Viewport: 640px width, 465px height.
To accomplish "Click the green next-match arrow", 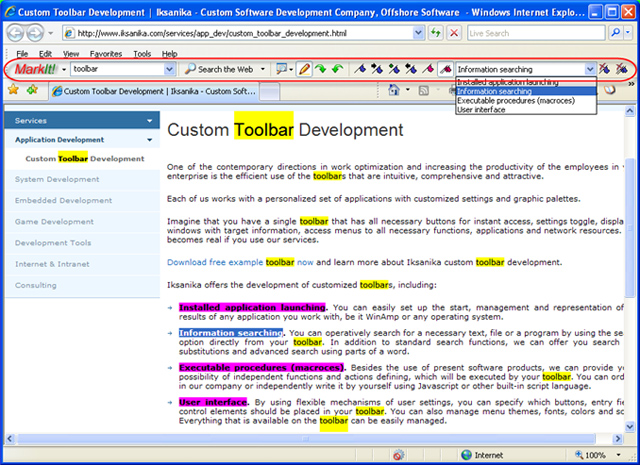I will point(320,69).
